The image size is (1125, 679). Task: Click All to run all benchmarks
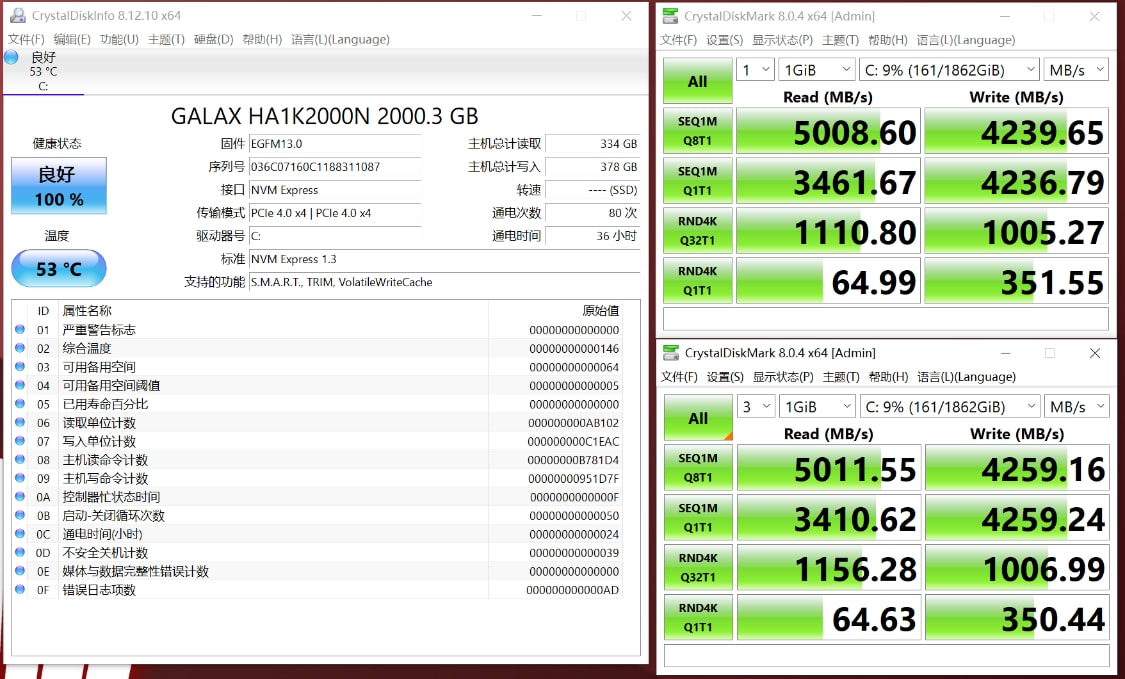[x=697, y=80]
